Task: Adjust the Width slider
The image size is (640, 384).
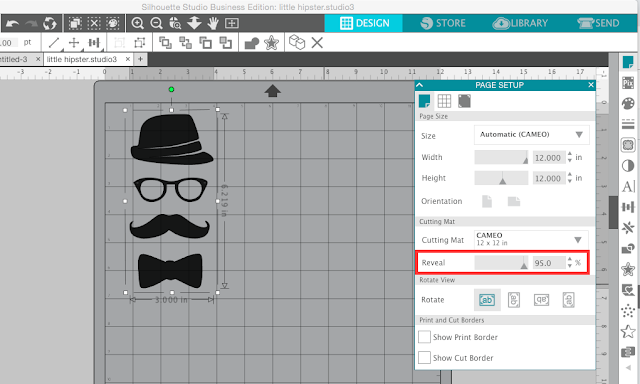Action: point(501,158)
